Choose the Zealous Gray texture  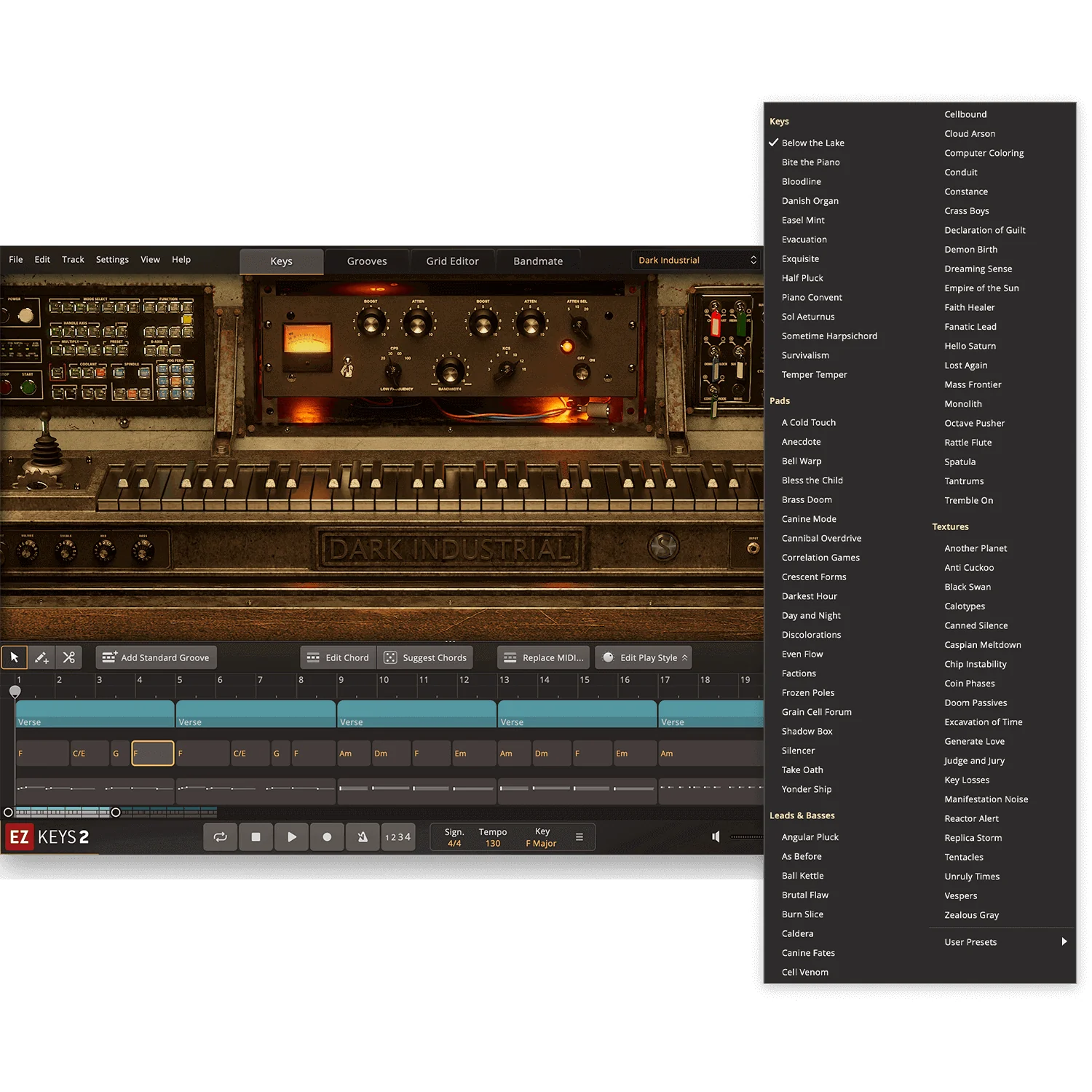(x=972, y=915)
